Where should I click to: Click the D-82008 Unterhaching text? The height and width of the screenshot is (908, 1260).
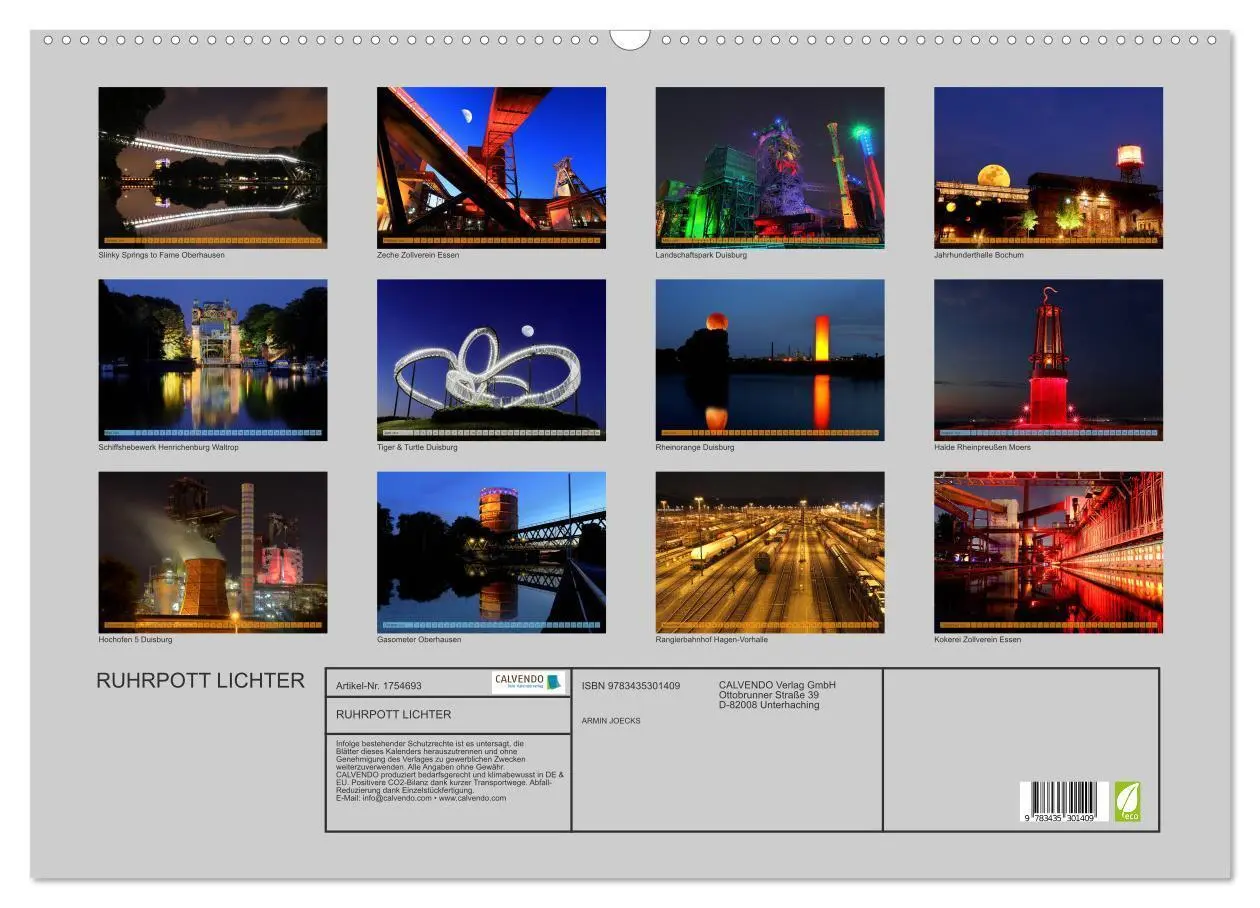click(769, 705)
